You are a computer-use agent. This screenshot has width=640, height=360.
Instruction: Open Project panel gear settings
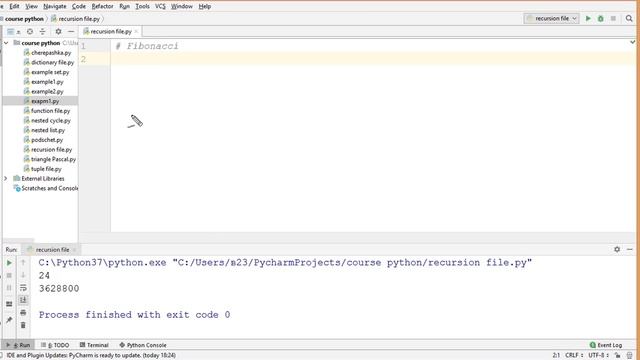(58, 31)
